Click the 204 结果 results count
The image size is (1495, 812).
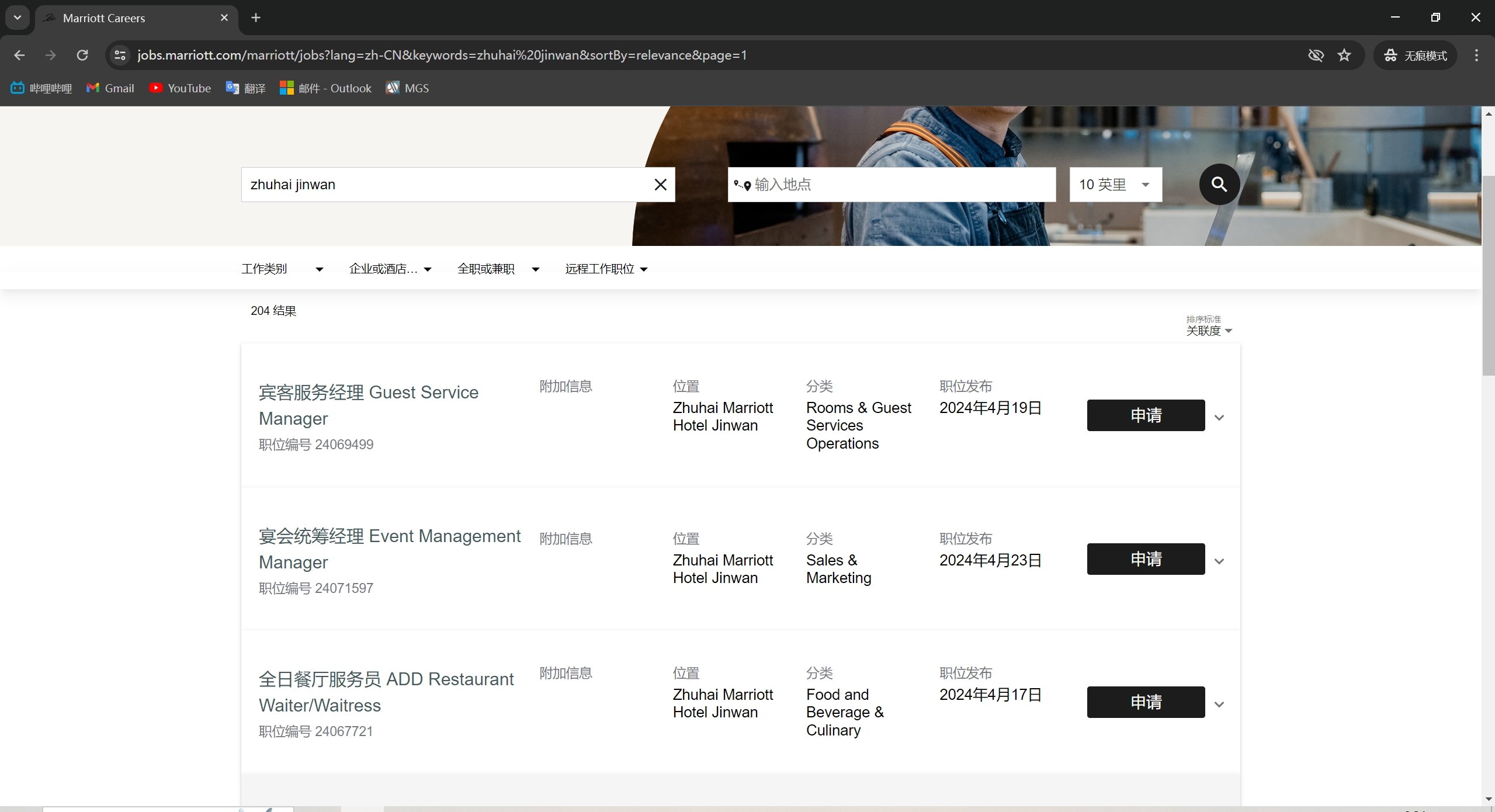pyautogui.click(x=273, y=311)
